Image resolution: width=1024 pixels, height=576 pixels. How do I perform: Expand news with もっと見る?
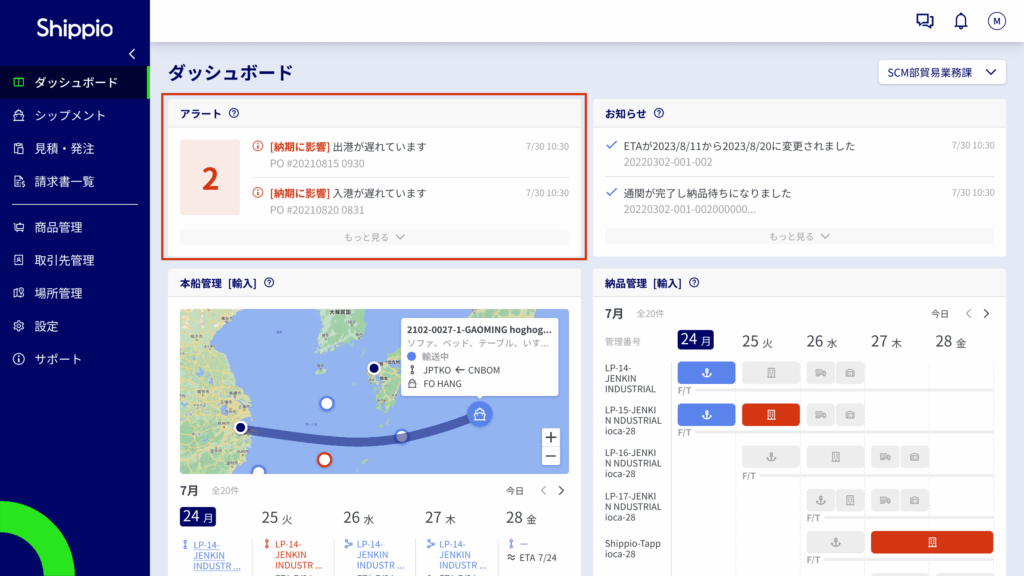799,237
